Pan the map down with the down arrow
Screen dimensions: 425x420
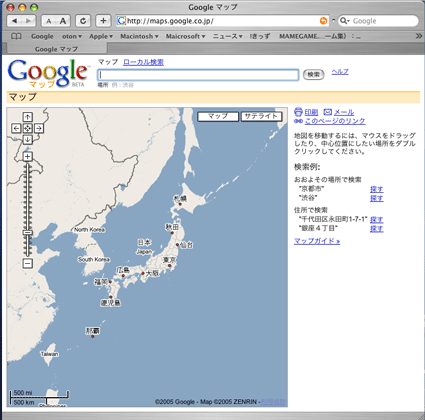click(x=28, y=139)
